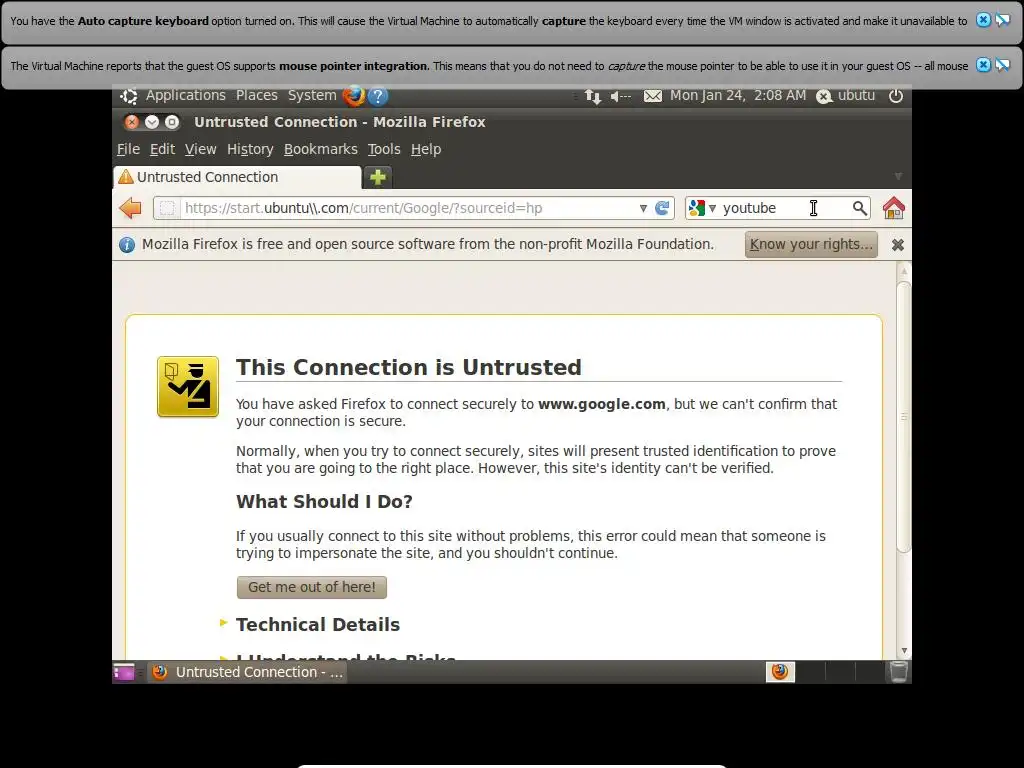This screenshot has height=768, width=1024.
Task: Open a new tab with the plus icon
Action: click(377, 177)
